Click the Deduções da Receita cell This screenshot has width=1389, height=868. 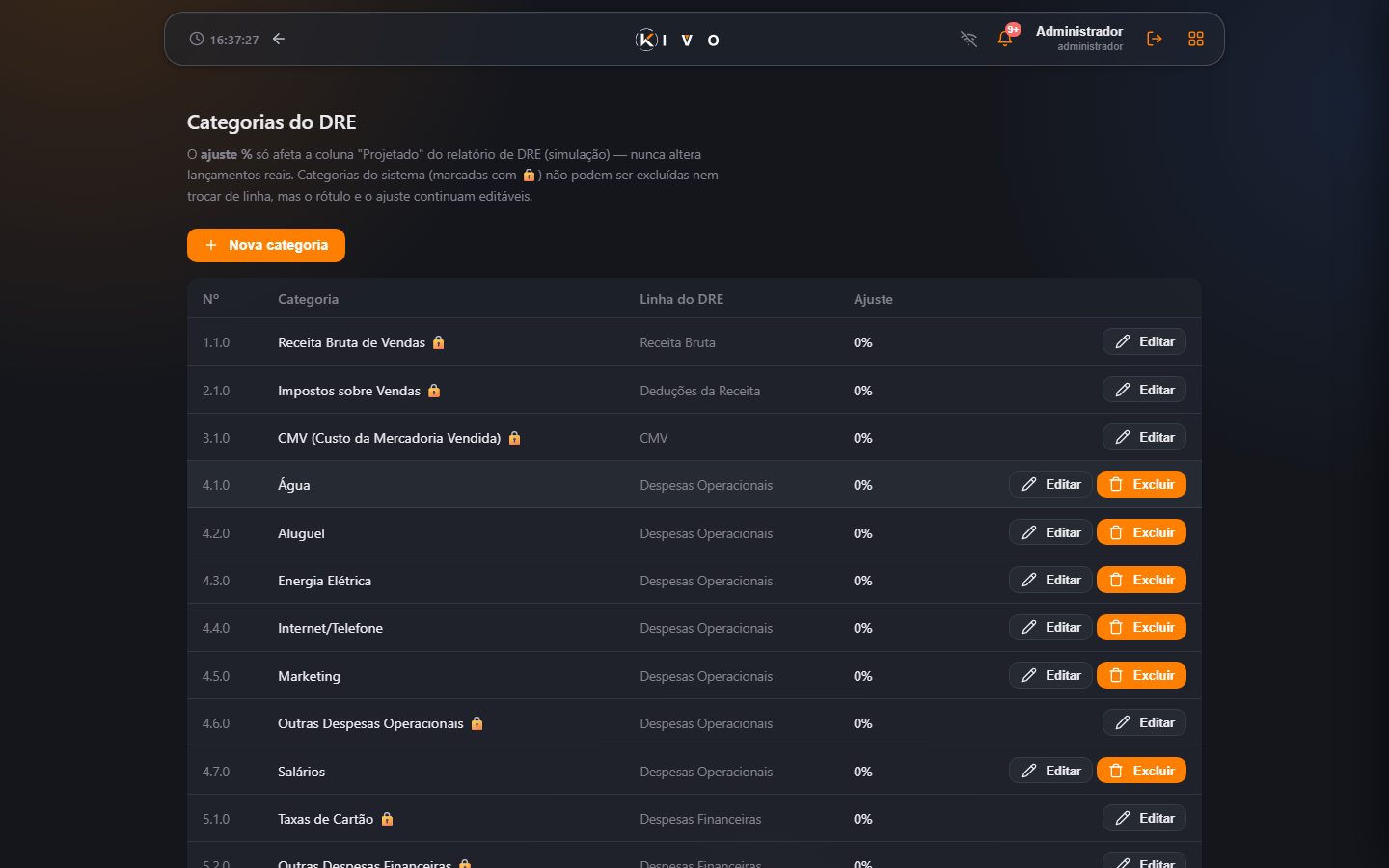click(699, 391)
